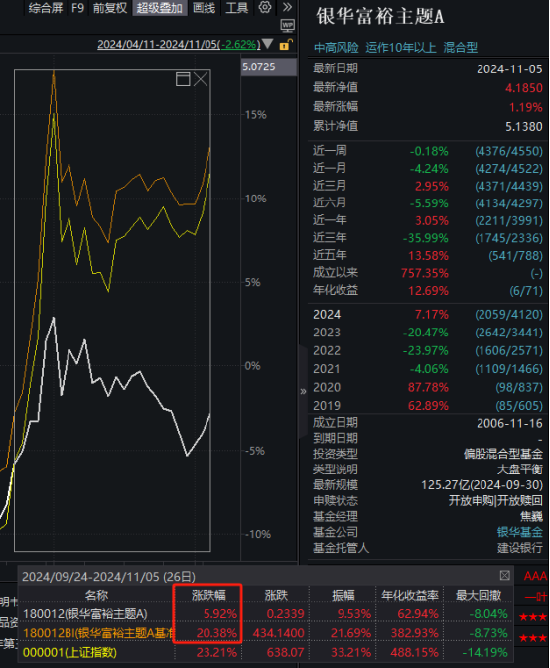Image resolution: width=550 pixels, height=668 pixels.
Task: Click the 中高风险 tag
Action: point(336,47)
